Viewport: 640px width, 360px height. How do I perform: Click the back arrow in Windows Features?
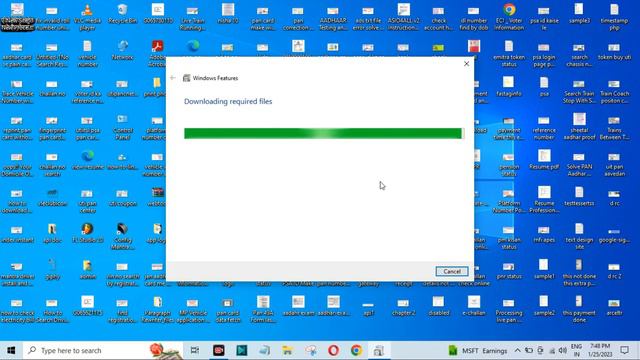[x=173, y=78]
